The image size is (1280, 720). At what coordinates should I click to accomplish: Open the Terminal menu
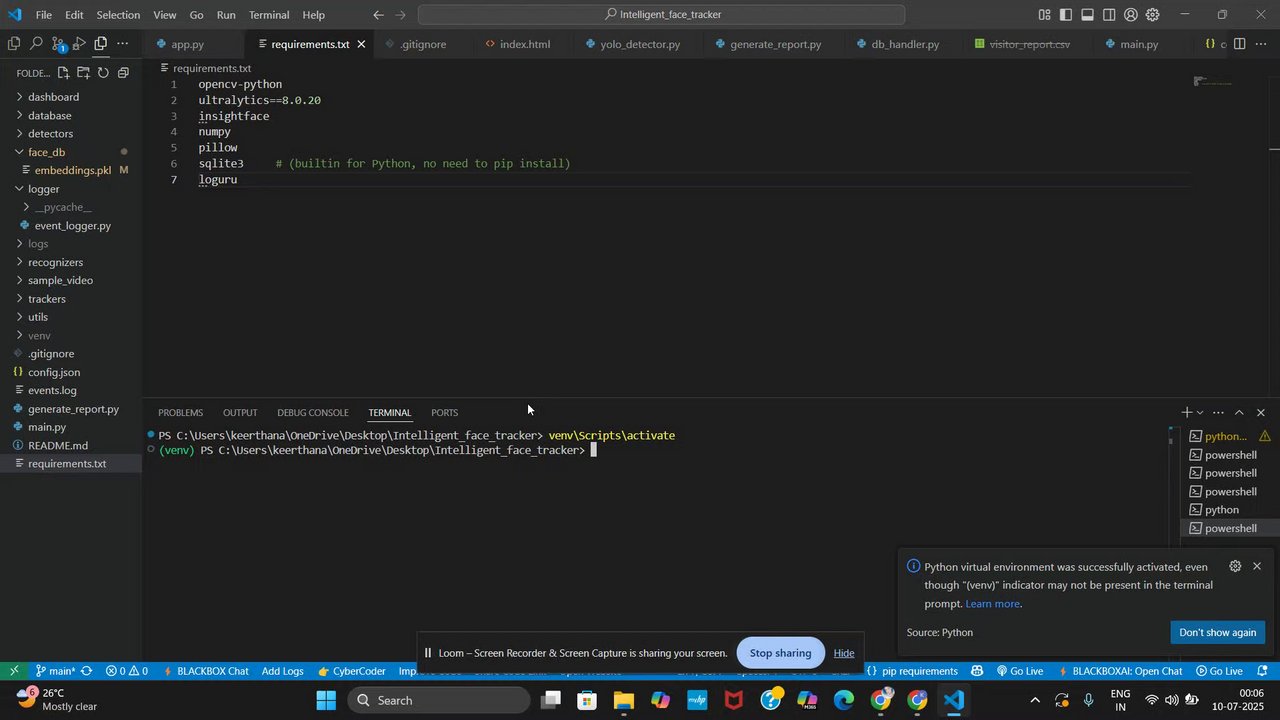(x=268, y=15)
